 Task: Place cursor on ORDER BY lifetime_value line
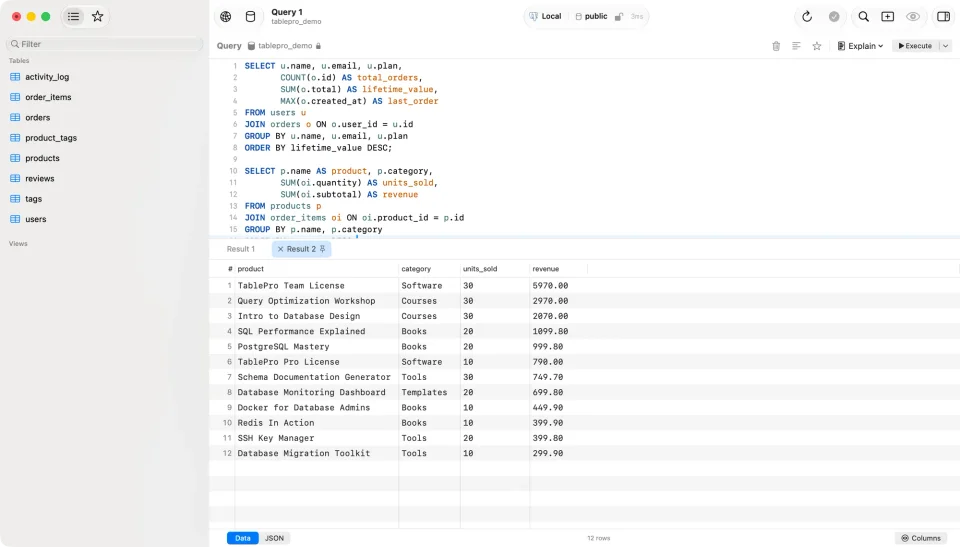click(318, 148)
